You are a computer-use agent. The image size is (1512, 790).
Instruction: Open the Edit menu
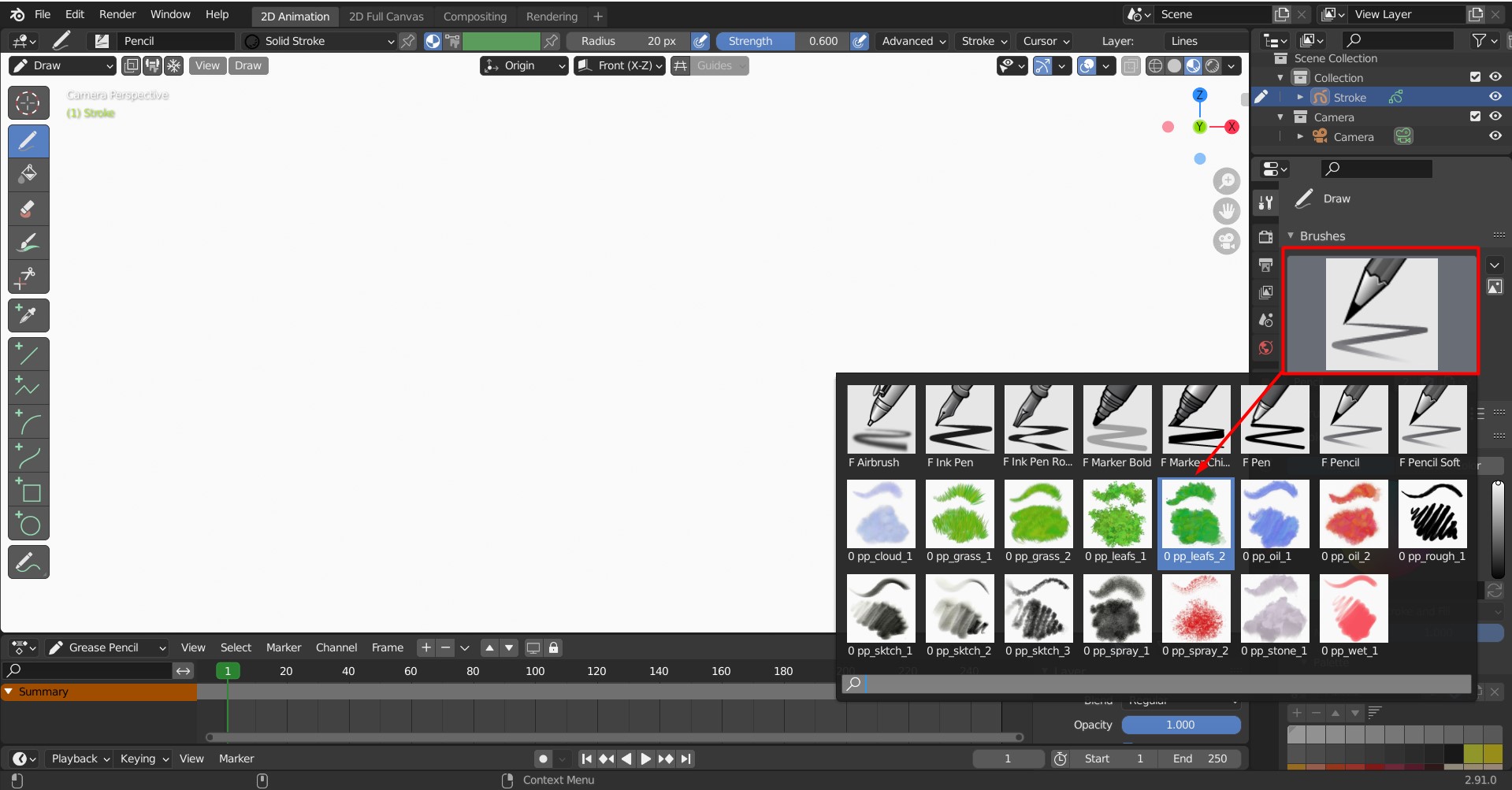coord(75,14)
